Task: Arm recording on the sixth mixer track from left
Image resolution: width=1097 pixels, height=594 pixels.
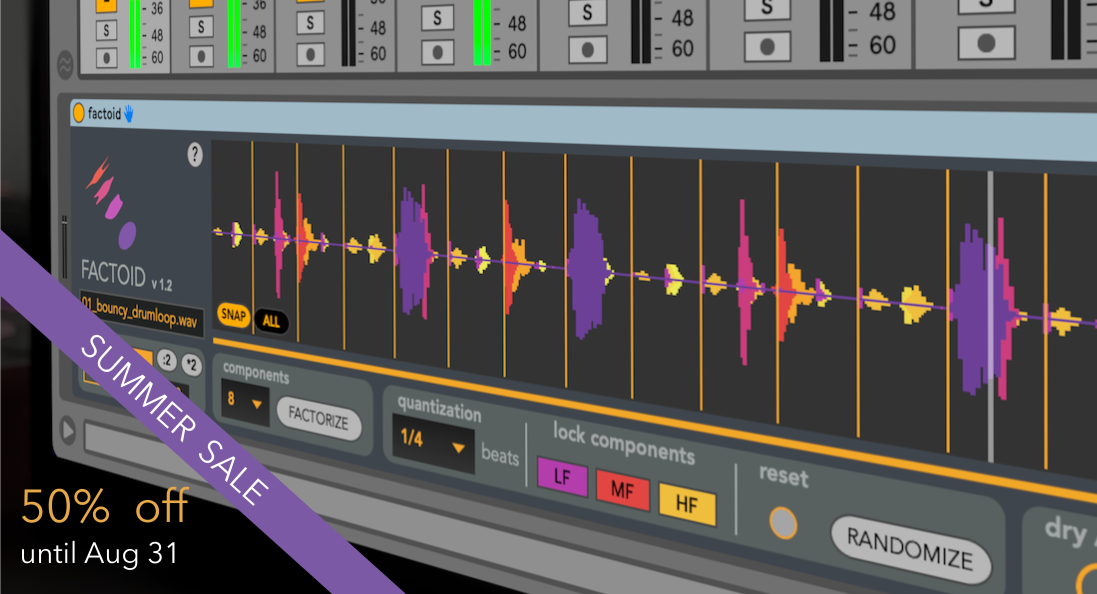Action: (x=767, y=46)
